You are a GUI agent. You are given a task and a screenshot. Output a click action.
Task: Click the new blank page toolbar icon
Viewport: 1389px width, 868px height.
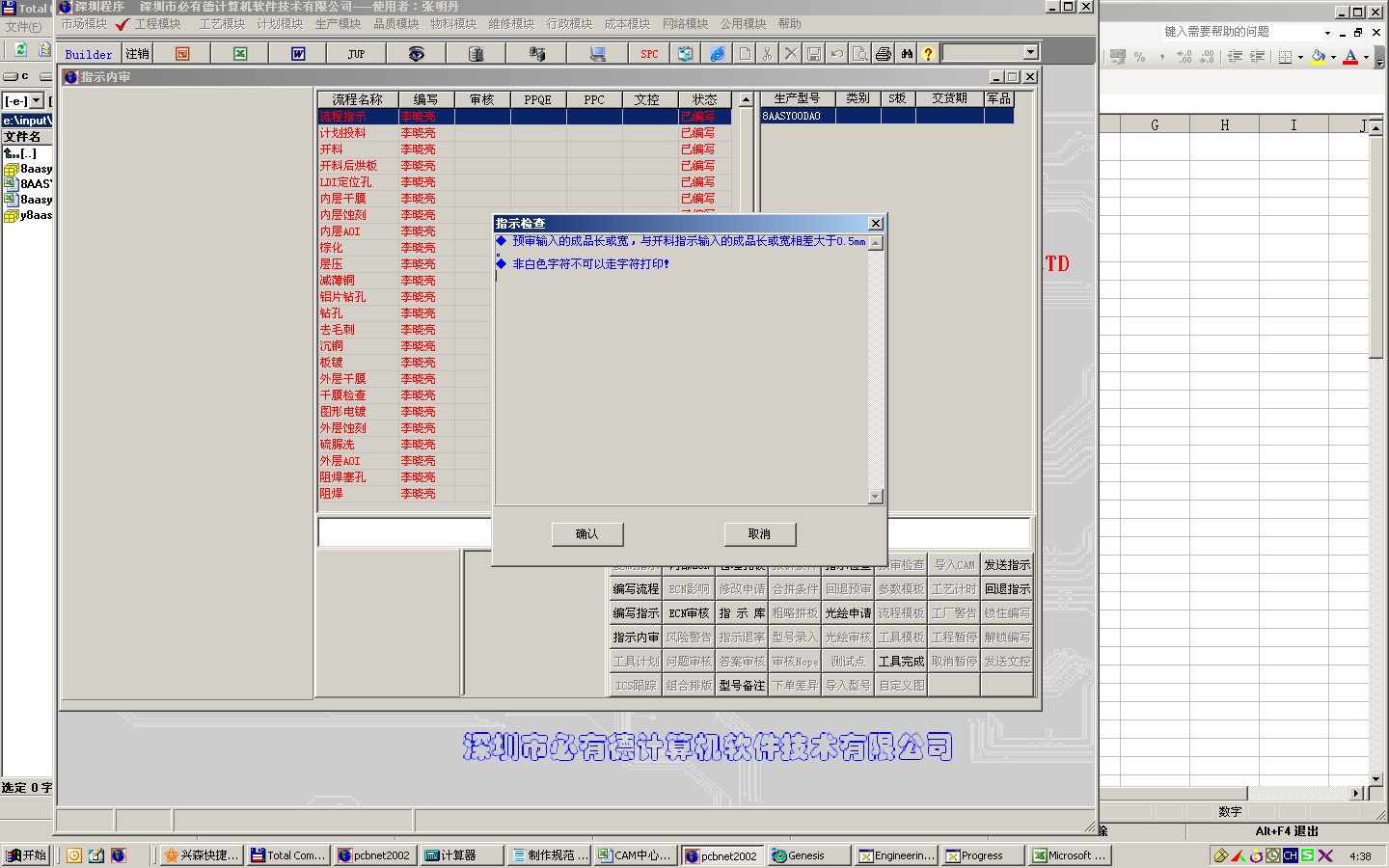tap(745, 54)
